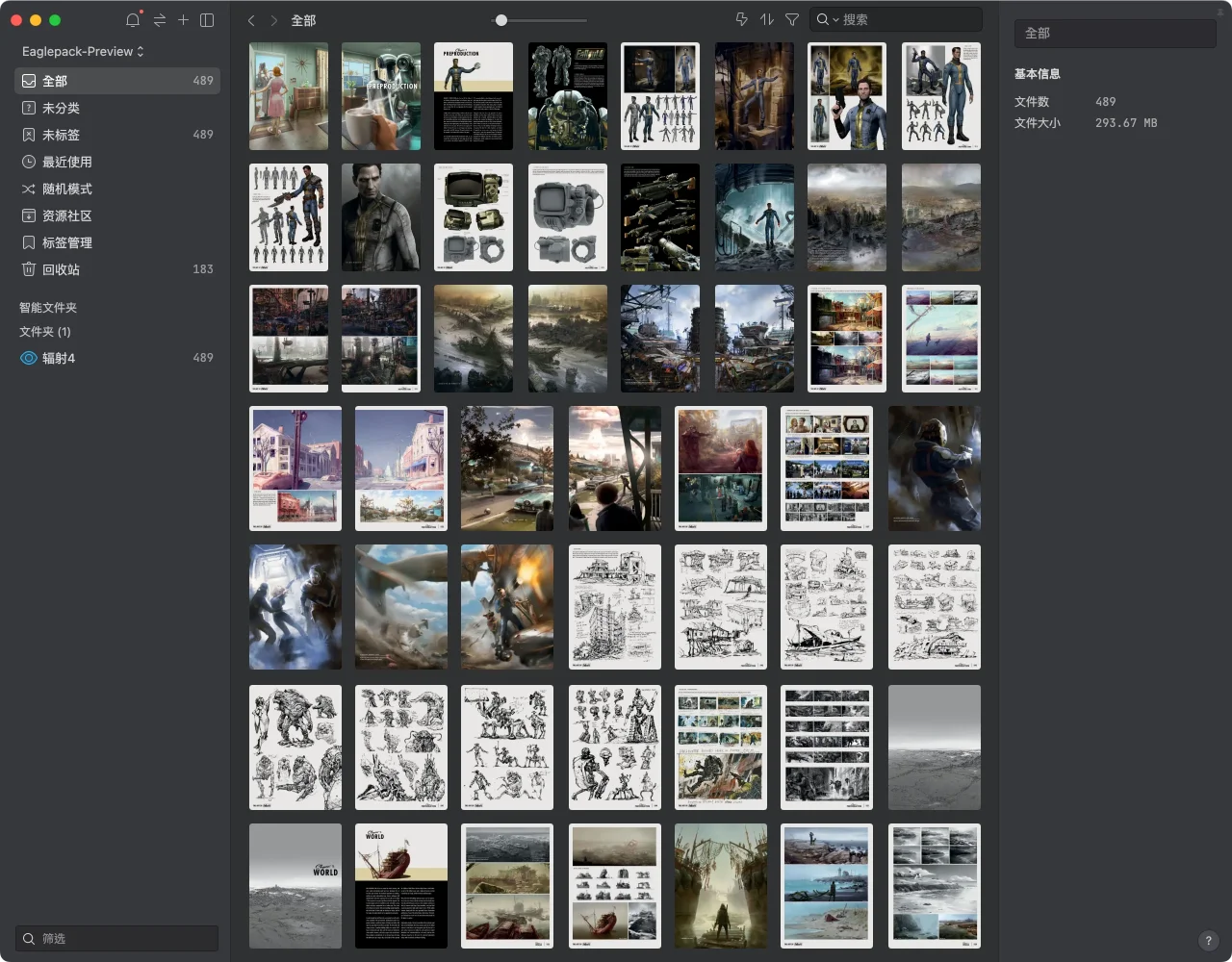This screenshot has width=1232, height=962.
Task: Open the sketched boat drawings thumbnail
Action: pos(827,607)
